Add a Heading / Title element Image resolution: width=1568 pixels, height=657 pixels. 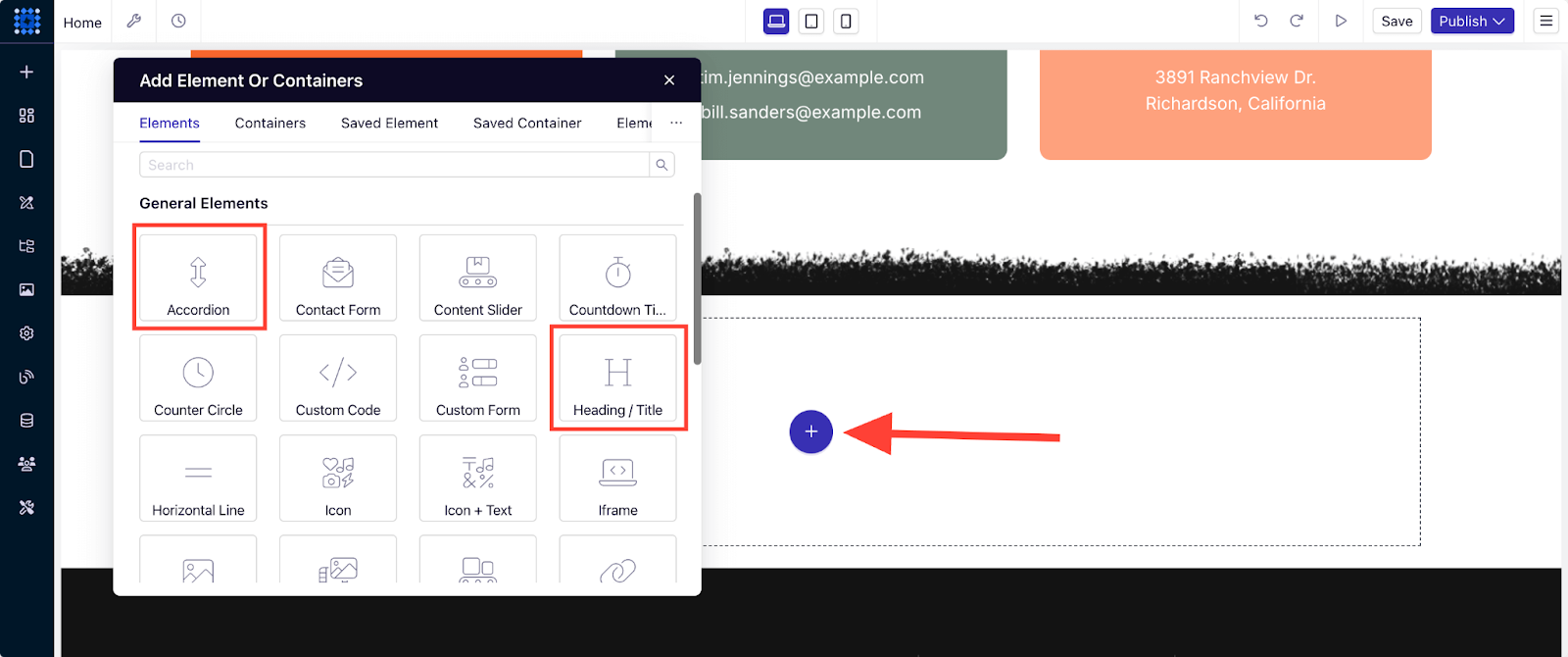click(617, 379)
